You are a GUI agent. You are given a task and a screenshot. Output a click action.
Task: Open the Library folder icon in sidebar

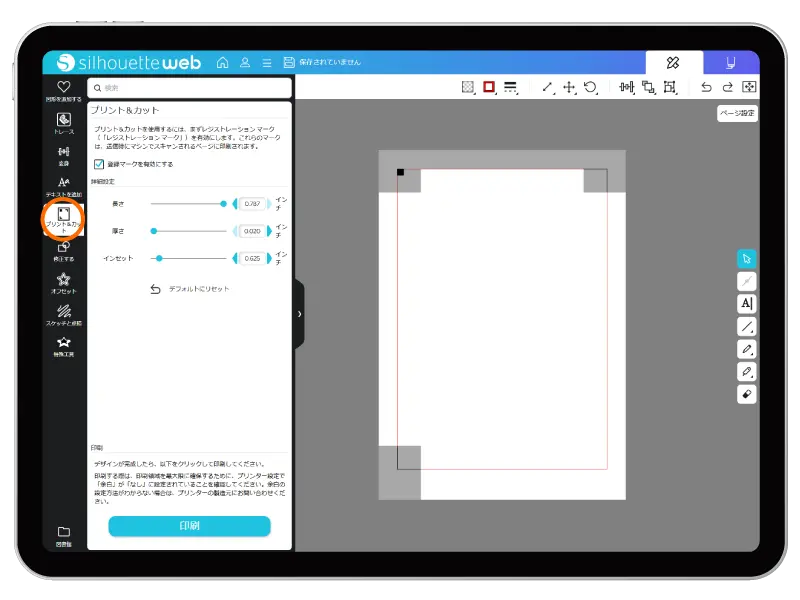pyautogui.click(x=64, y=534)
